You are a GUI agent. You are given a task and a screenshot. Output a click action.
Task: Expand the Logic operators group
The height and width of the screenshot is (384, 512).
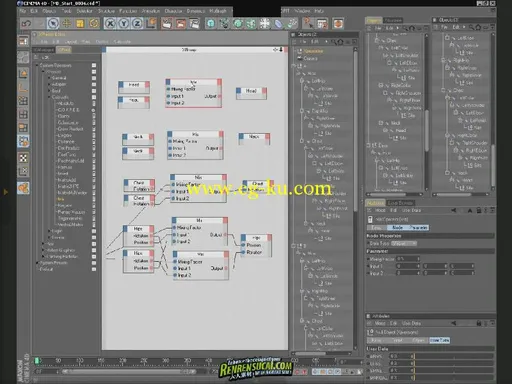[x=49, y=231]
